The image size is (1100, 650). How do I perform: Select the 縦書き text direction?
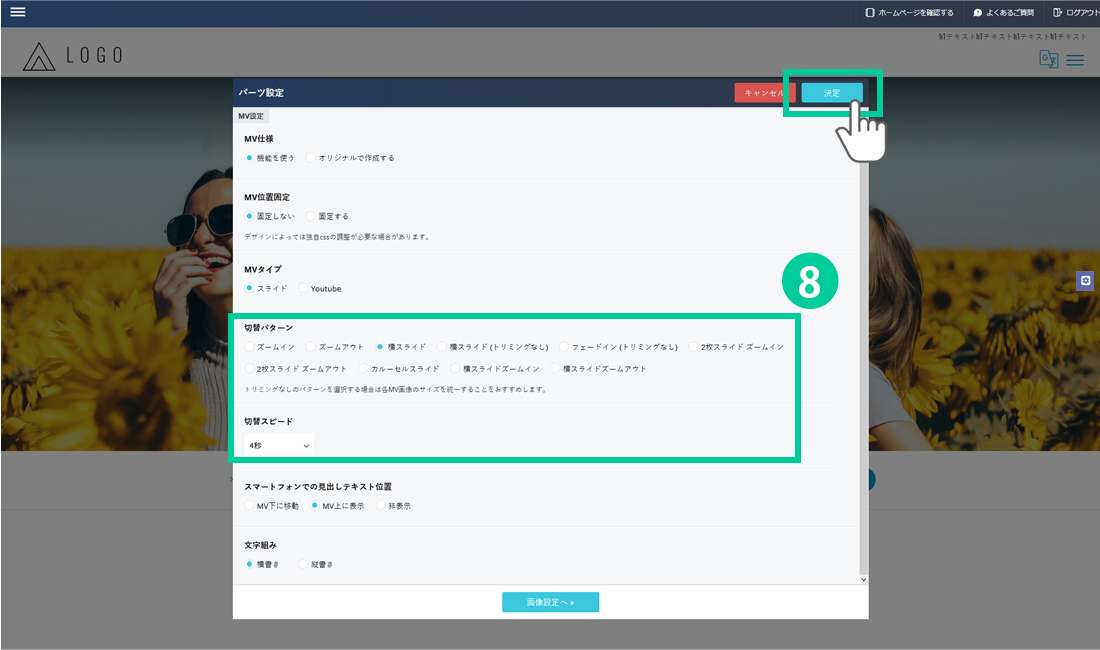pyautogui.click(x=304, y=565)
